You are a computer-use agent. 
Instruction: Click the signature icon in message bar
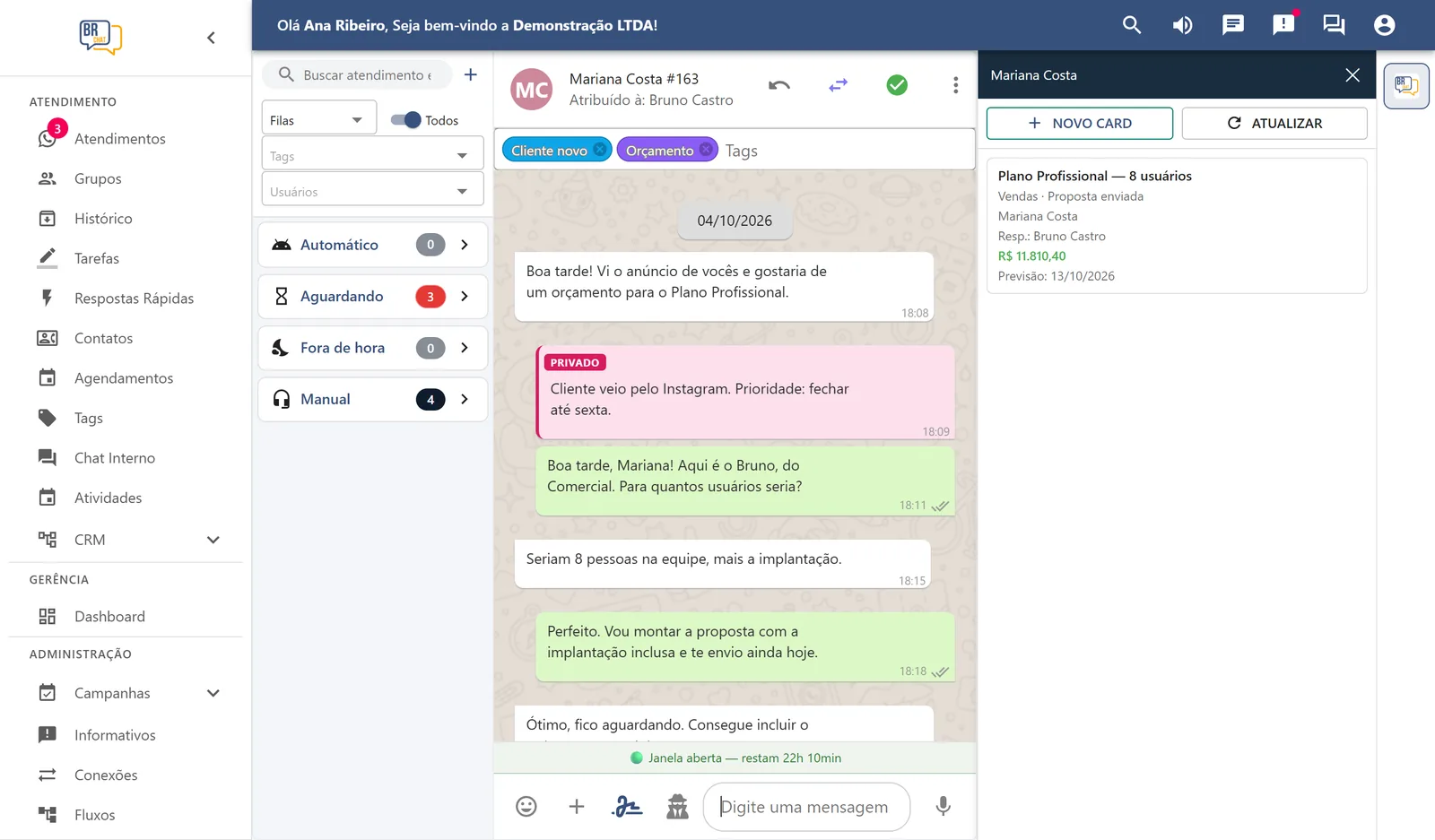[627, 807]
